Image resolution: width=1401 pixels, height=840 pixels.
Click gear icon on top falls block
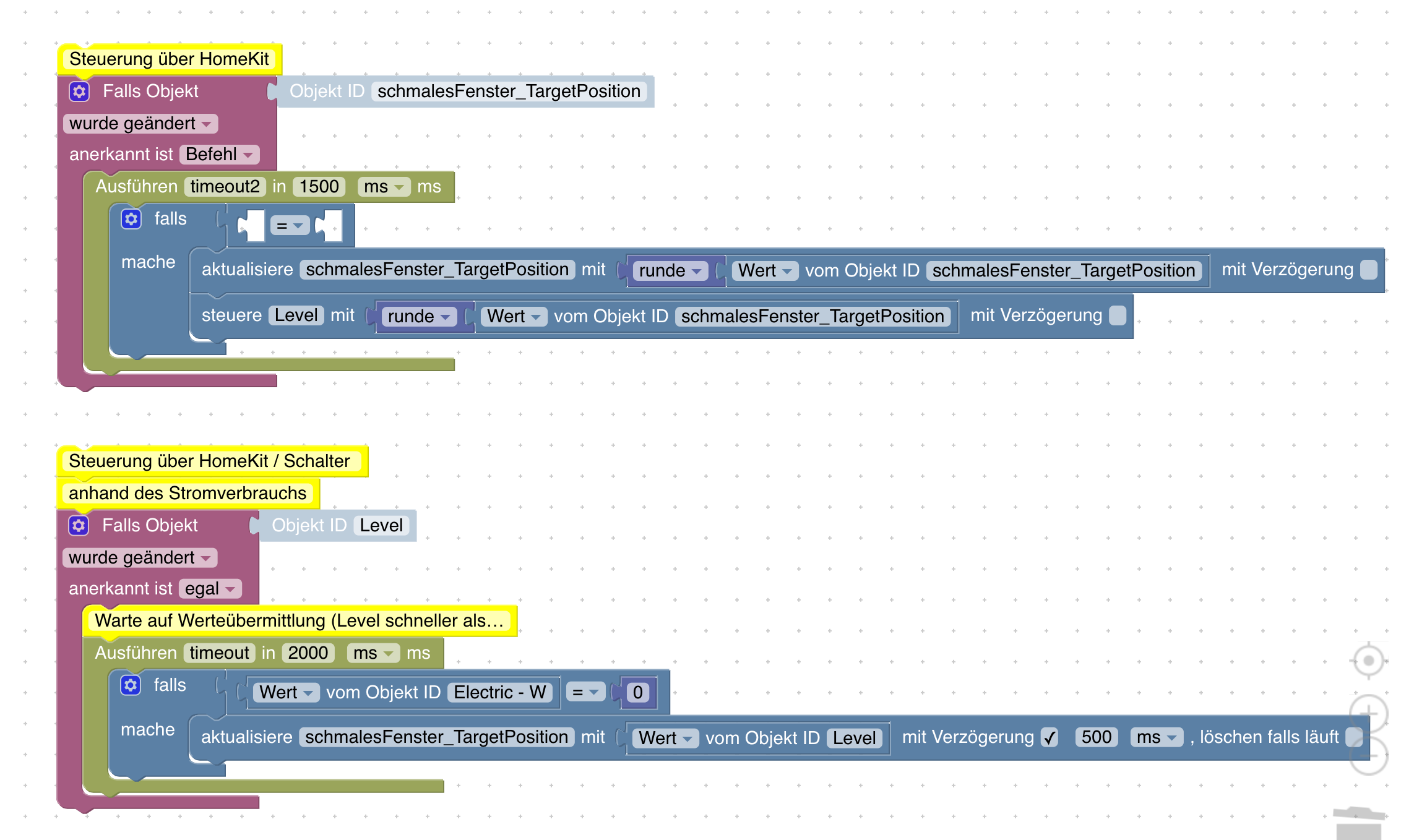click(x=131, y=219)
